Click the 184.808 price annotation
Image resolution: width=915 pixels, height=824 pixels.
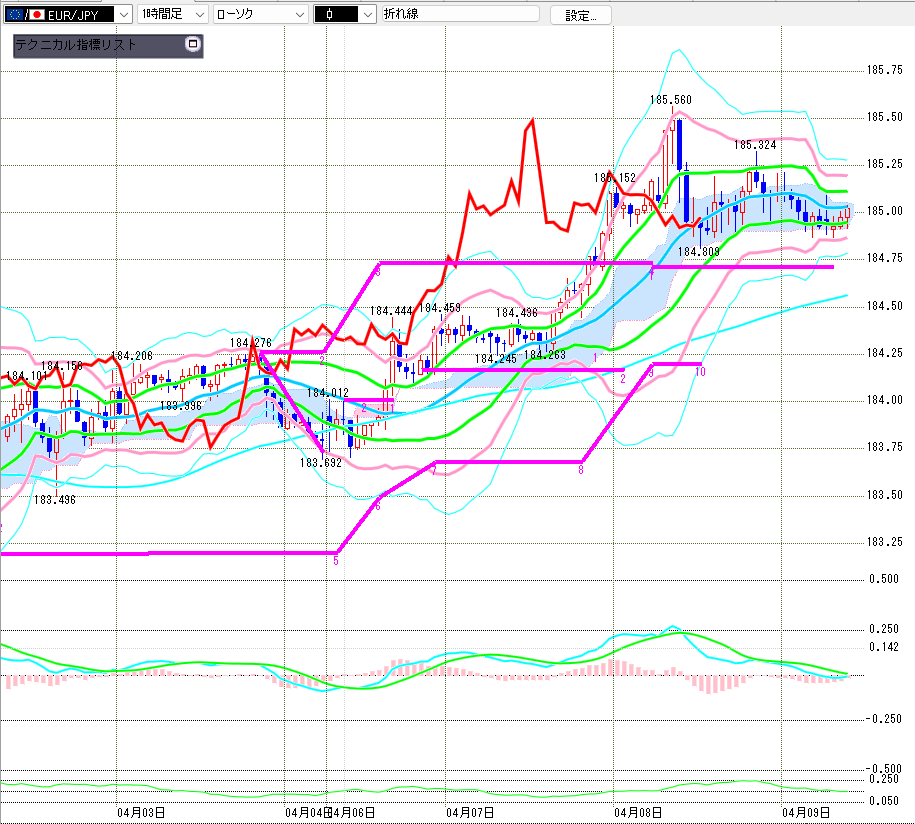point(699,252)
